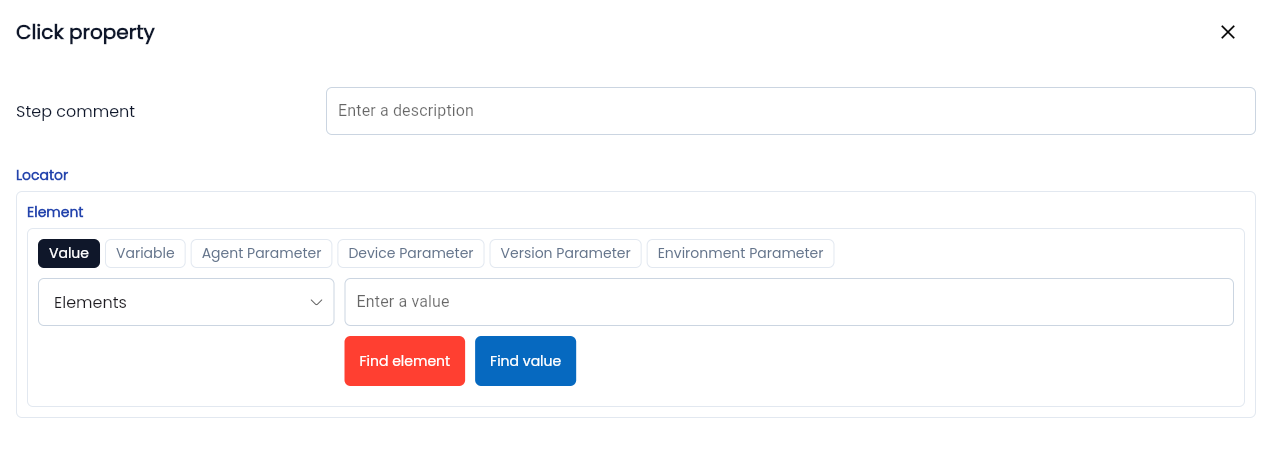The height and width of the screenshot is (449, 1268).
Task: Click the chevron arrow in Elements dropdown
Action: [317, 302]
